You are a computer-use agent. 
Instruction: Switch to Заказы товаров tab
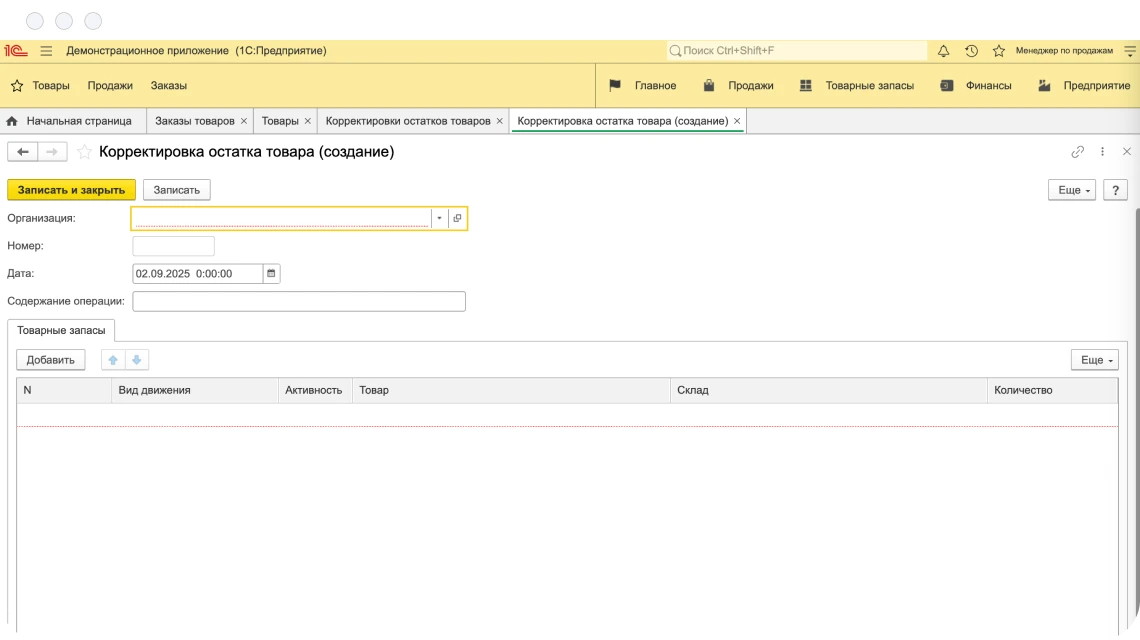click(194, 121)
